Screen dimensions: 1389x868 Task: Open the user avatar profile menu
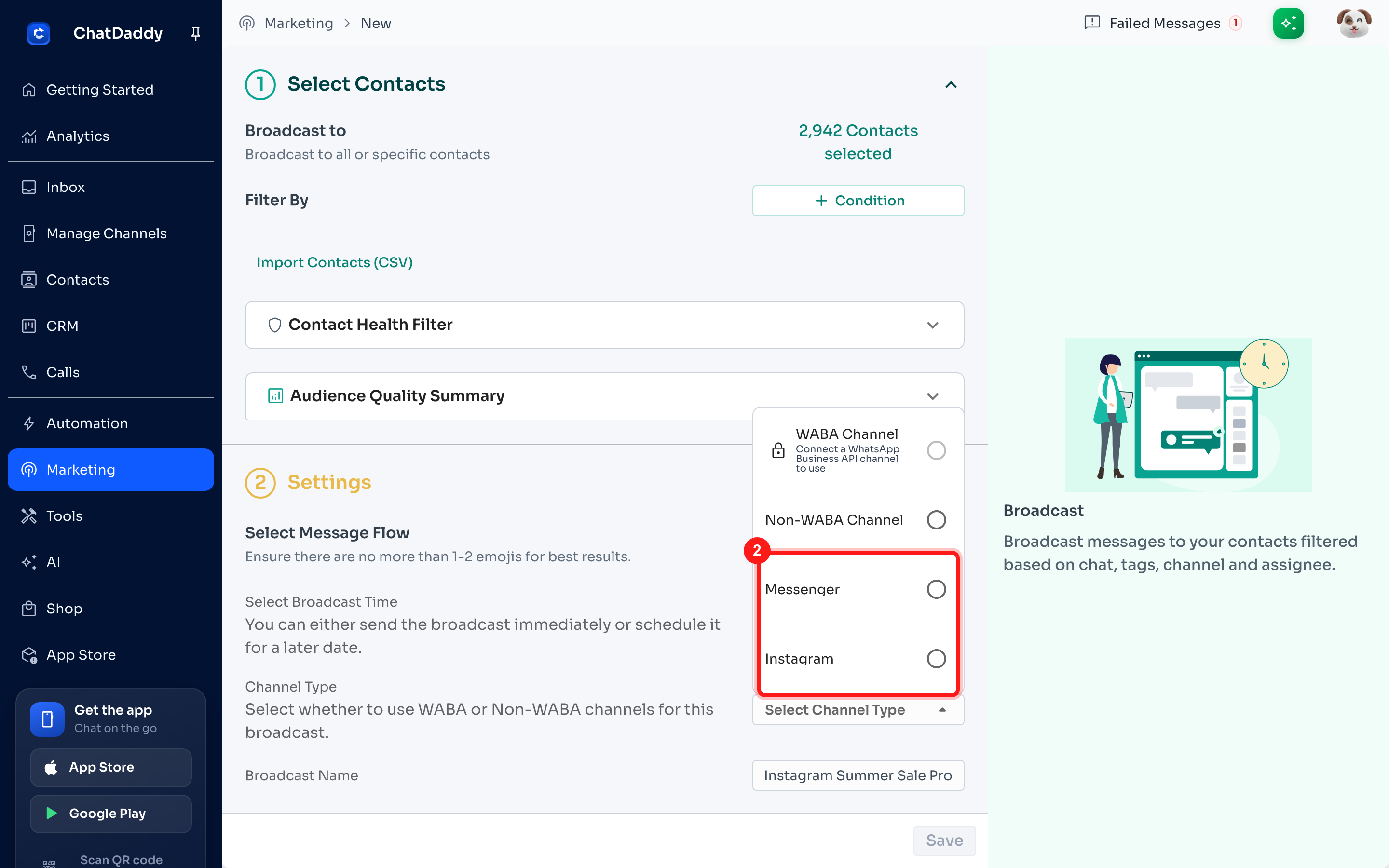click(1353, 23)
